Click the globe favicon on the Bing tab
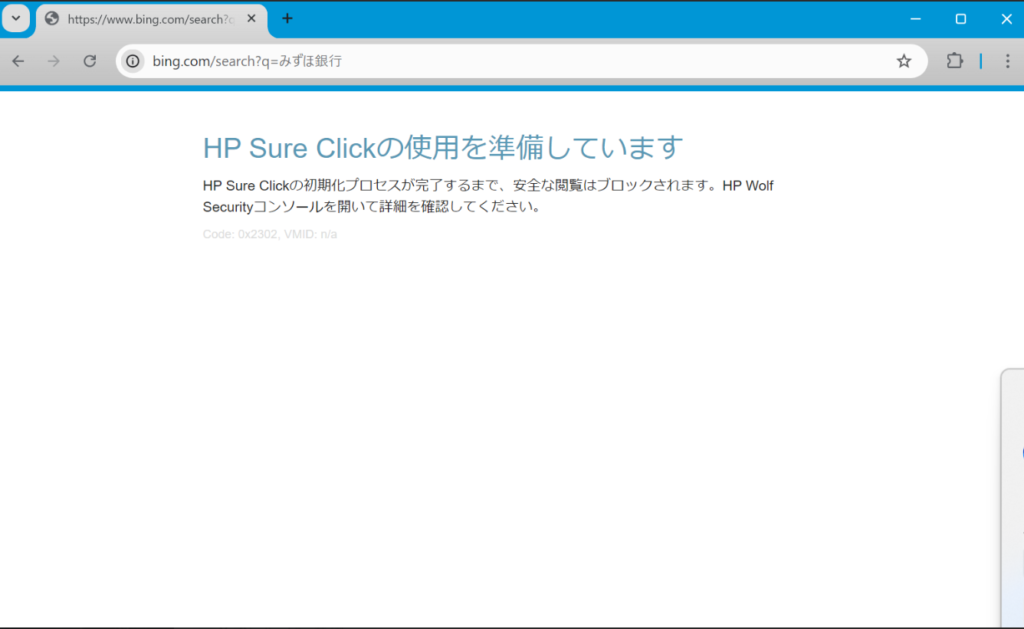This screenshot has width=1024, height=629. [52, 19]
